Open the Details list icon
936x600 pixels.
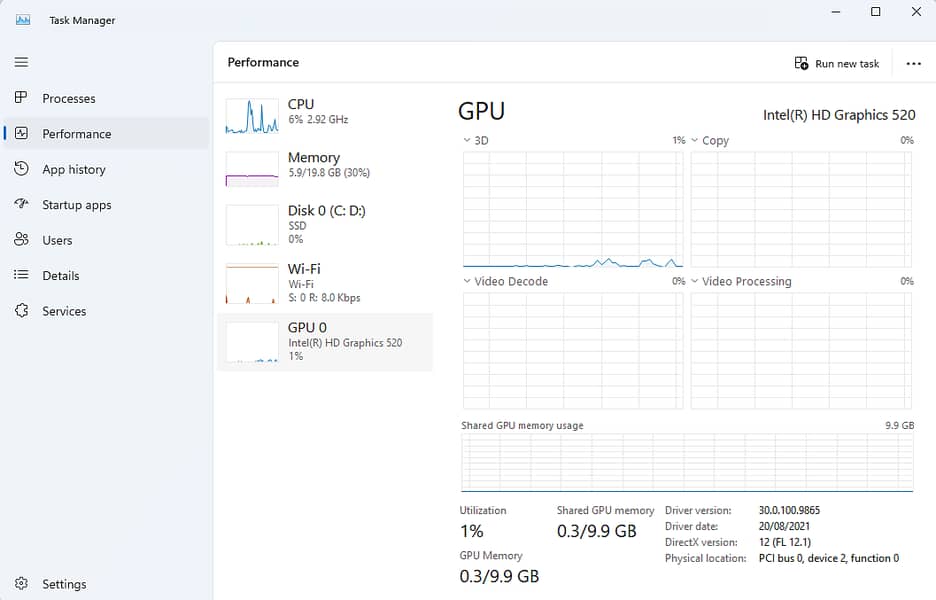click(x=21, y=275)
